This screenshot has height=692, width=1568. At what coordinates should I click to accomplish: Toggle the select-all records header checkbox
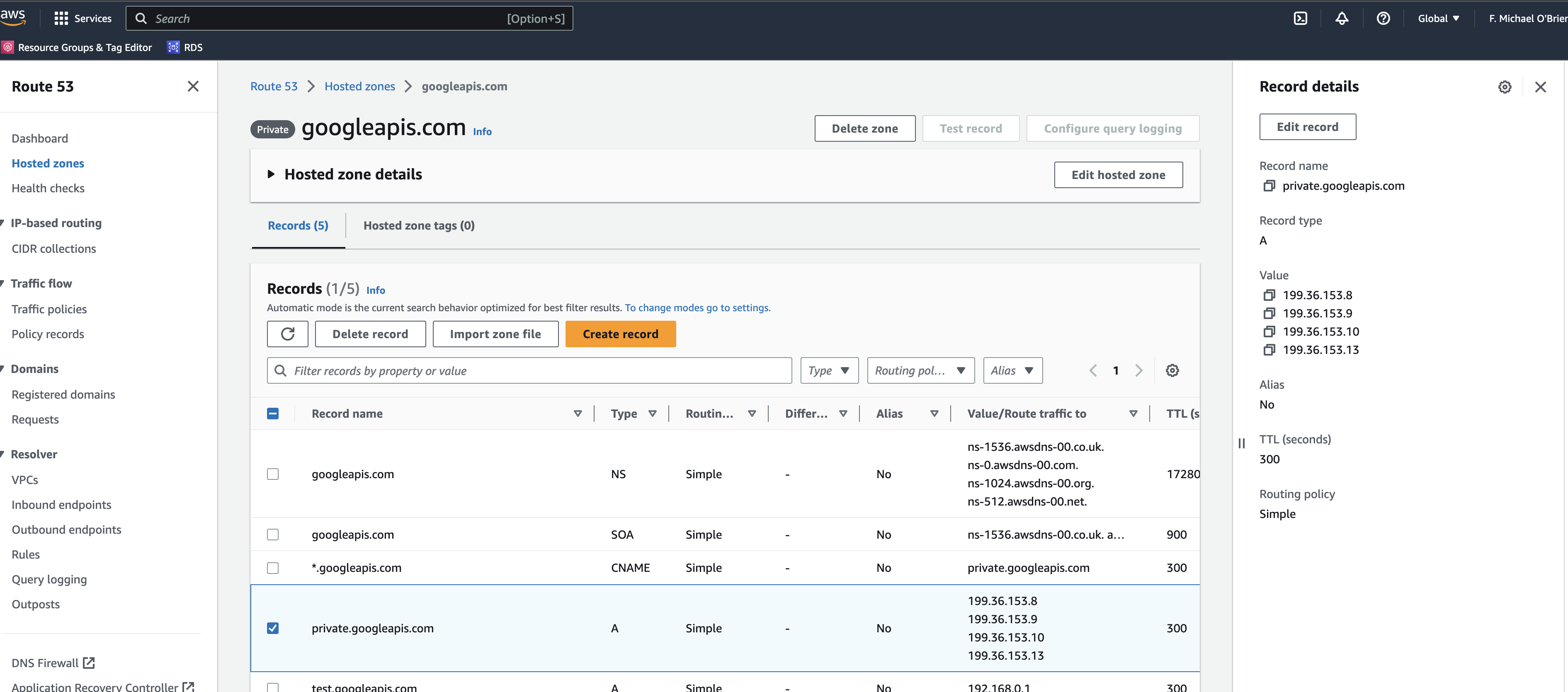(273, 413)
